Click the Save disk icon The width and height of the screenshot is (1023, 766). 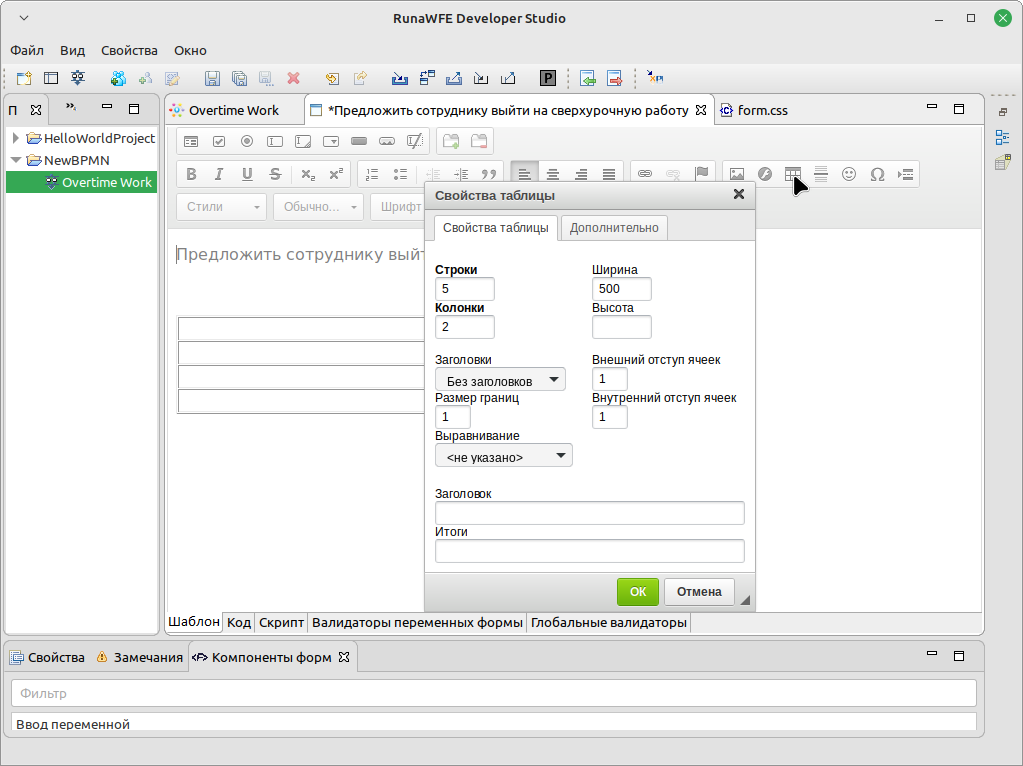click(x=212, y=78)
